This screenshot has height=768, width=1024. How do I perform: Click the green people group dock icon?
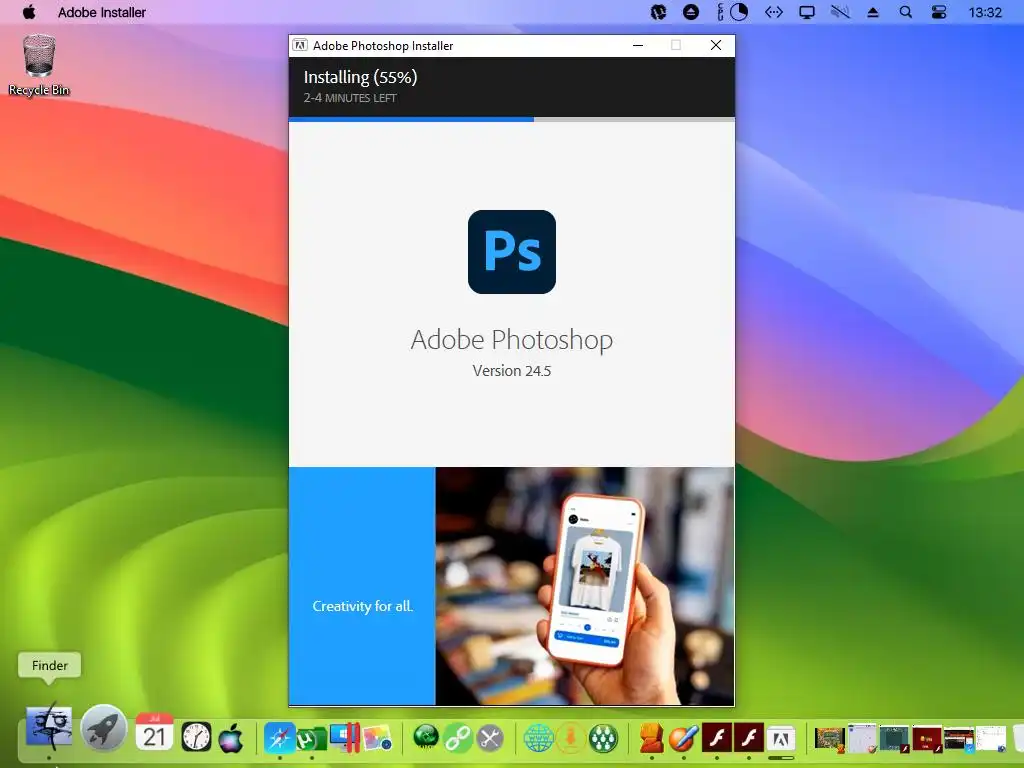603,739
